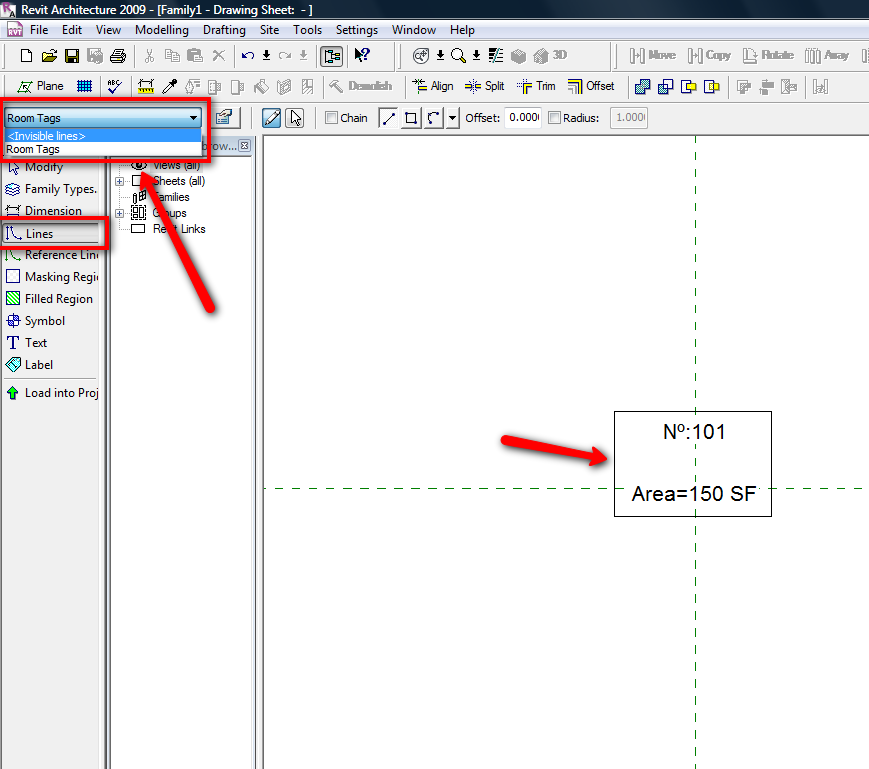Open the Dynamically Modify View dropdown arrow

(441, 55)
